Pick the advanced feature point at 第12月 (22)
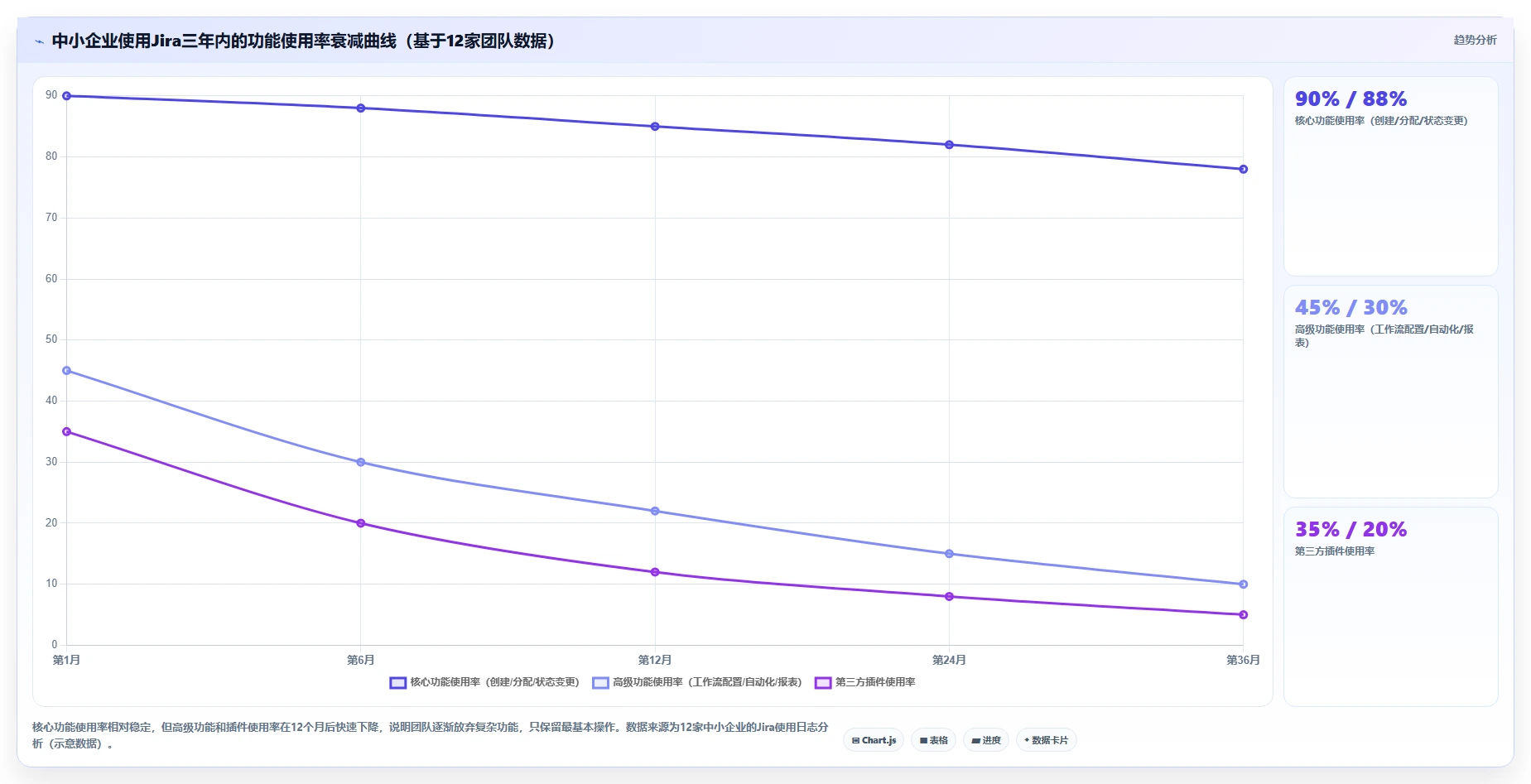The height and width of the screenshot is (784, 1531). (x=655, y=511)
